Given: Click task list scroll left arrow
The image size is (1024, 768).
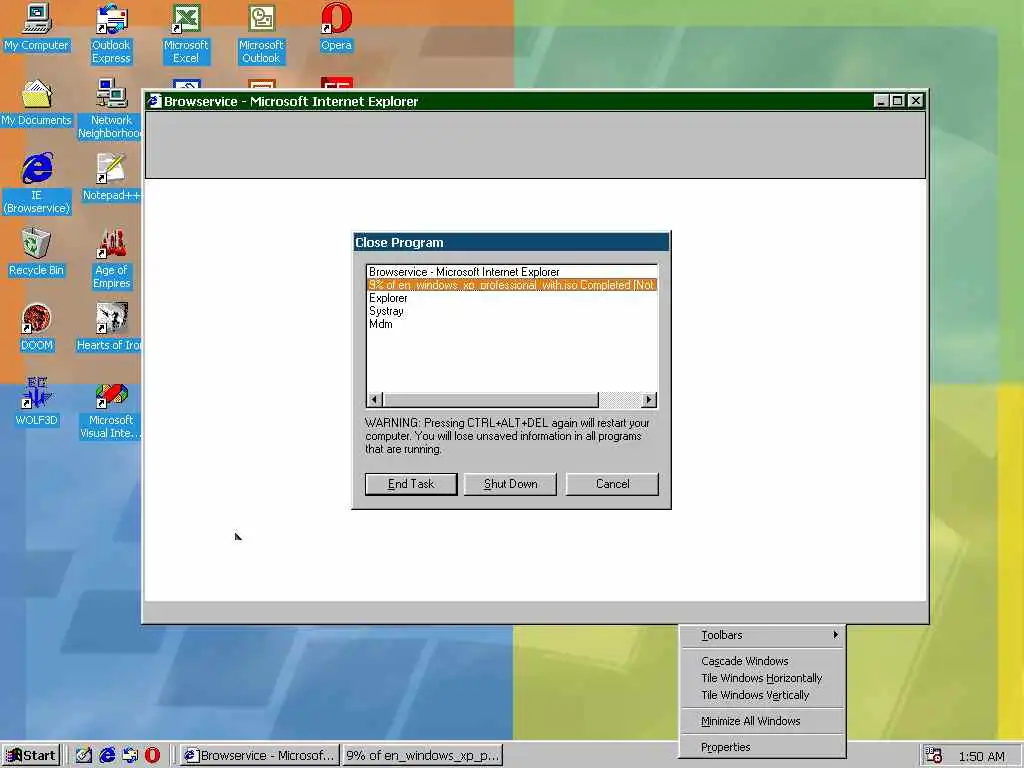Looking at the screenshot, I should pos(375,400).
